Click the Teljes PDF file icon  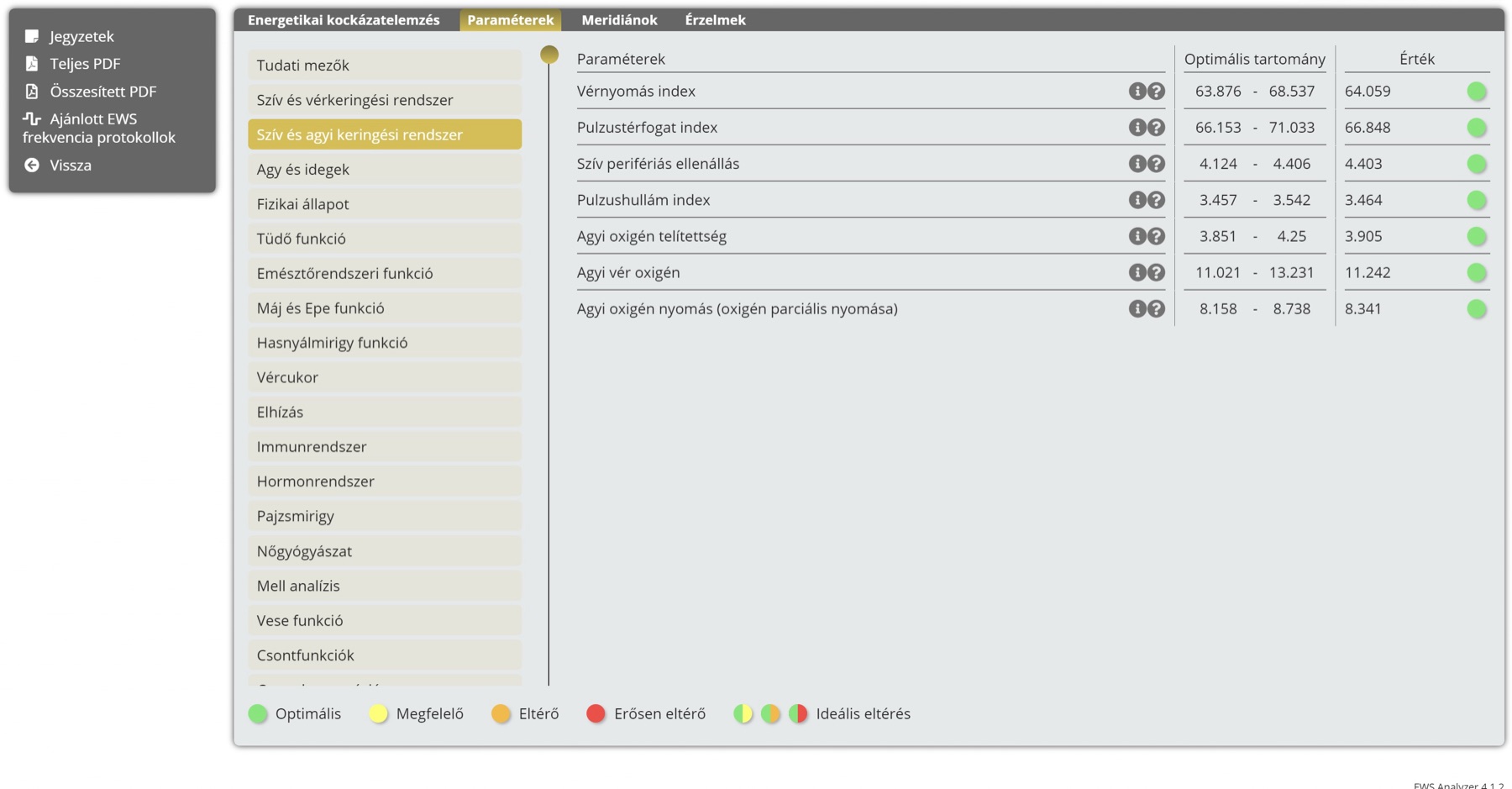(32, 64)
